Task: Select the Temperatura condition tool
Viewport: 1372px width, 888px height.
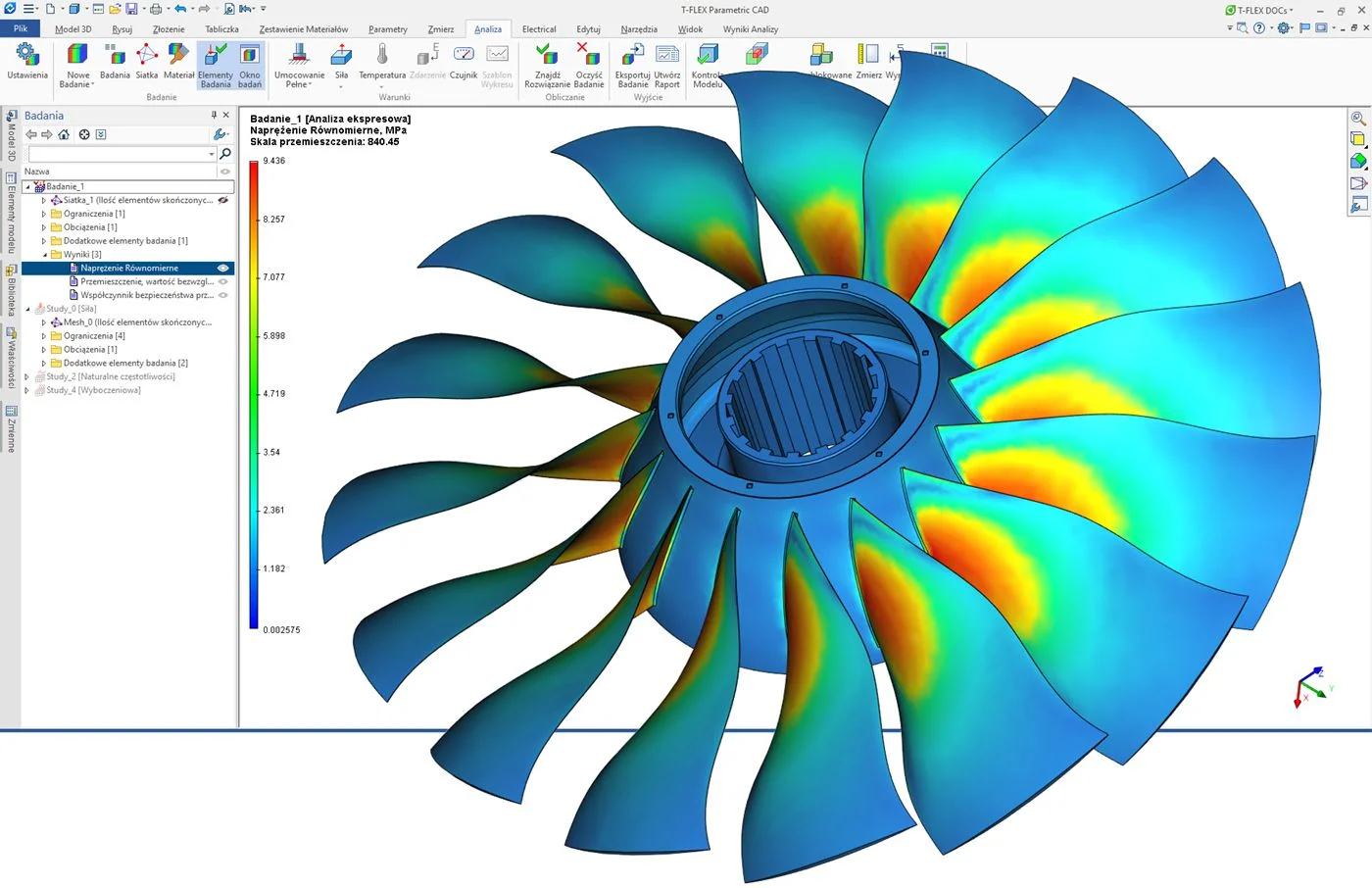Action: [x=380, y=65]
